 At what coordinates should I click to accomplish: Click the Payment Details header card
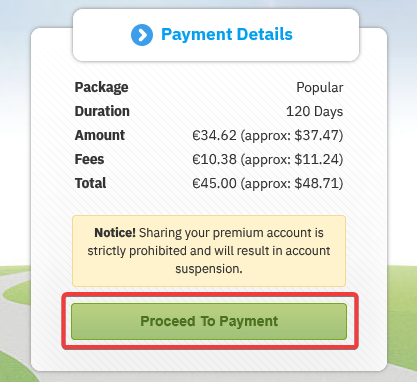point(216,35)
